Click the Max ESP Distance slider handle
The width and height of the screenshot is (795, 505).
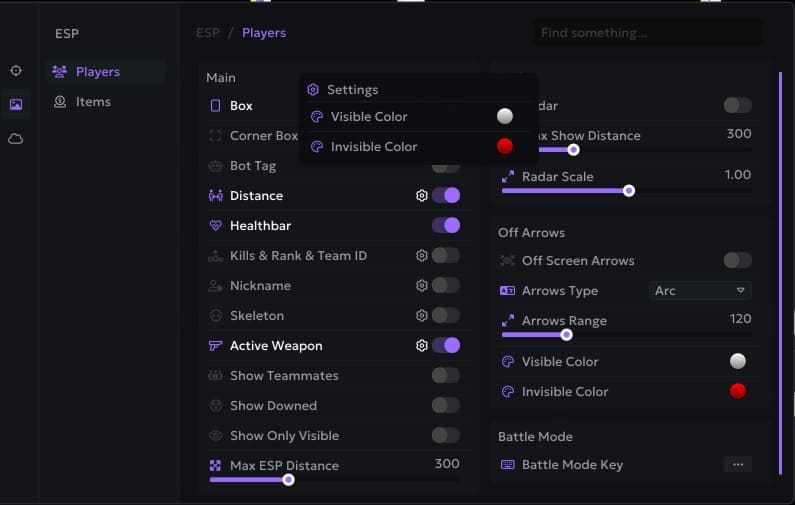288,480
